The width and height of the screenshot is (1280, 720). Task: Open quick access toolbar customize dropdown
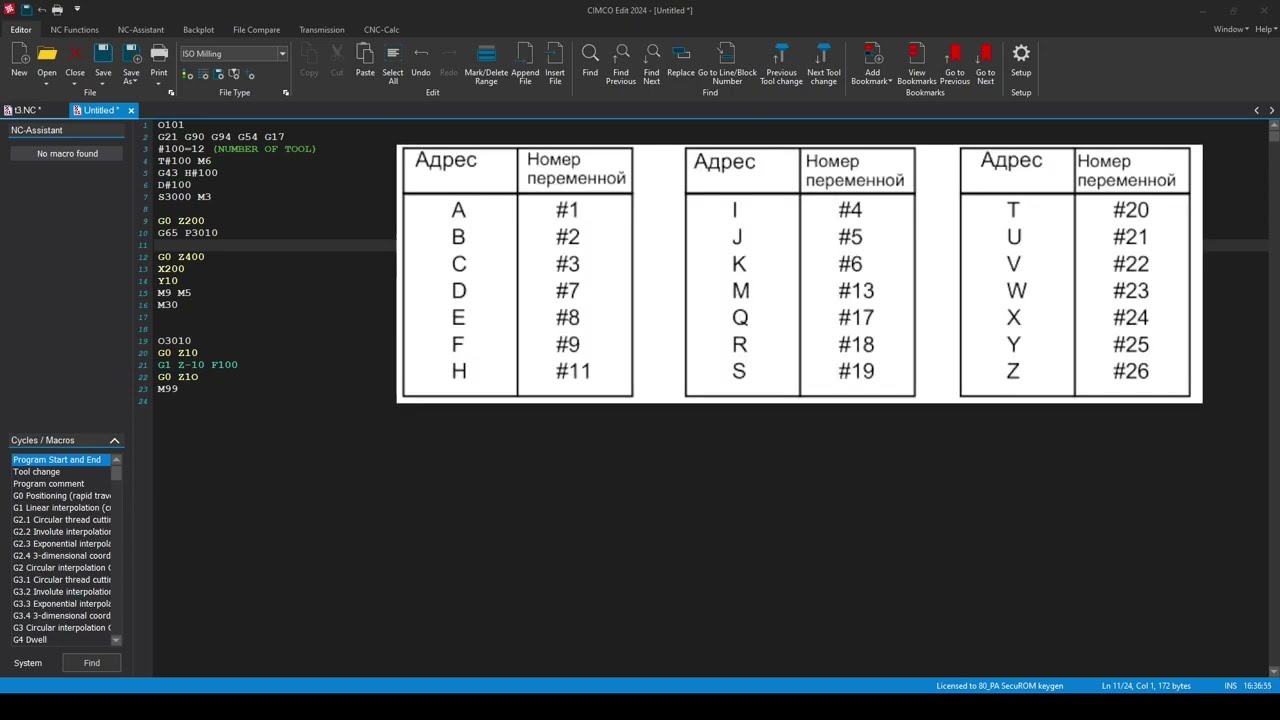click(x=77, y=10)
